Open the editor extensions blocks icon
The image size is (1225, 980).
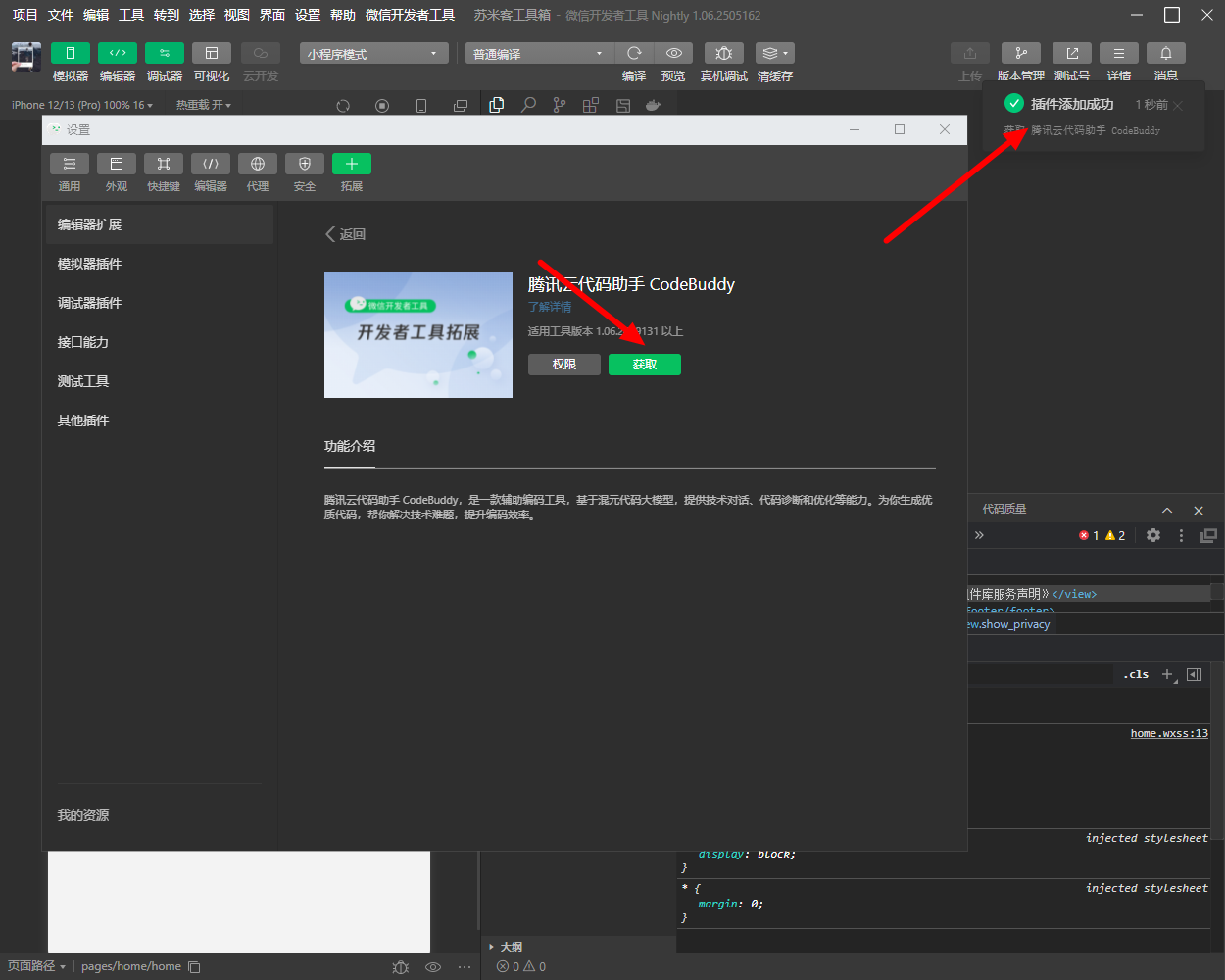click(591, 105)
